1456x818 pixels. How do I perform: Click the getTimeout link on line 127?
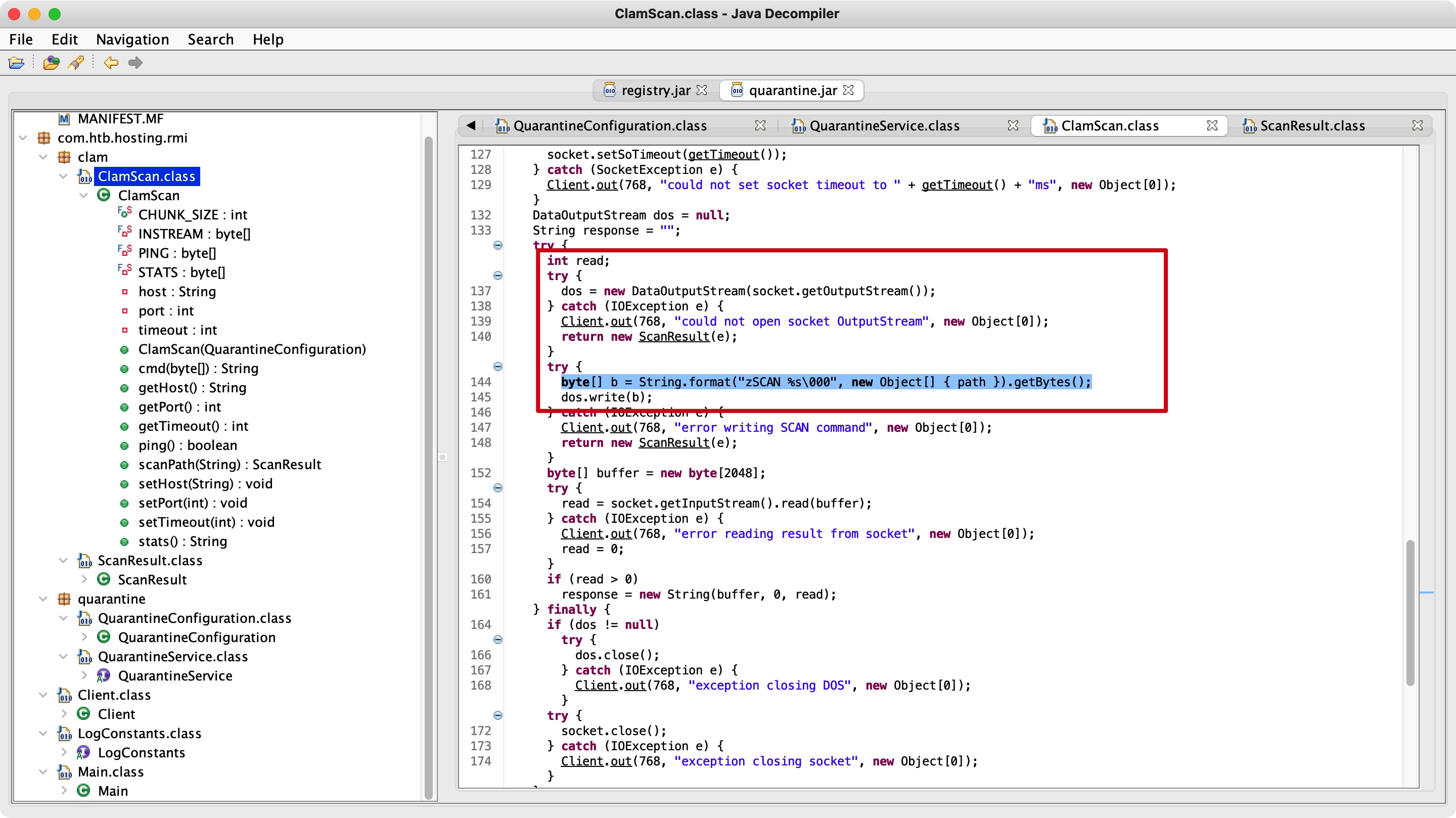[x=723, y=155]
